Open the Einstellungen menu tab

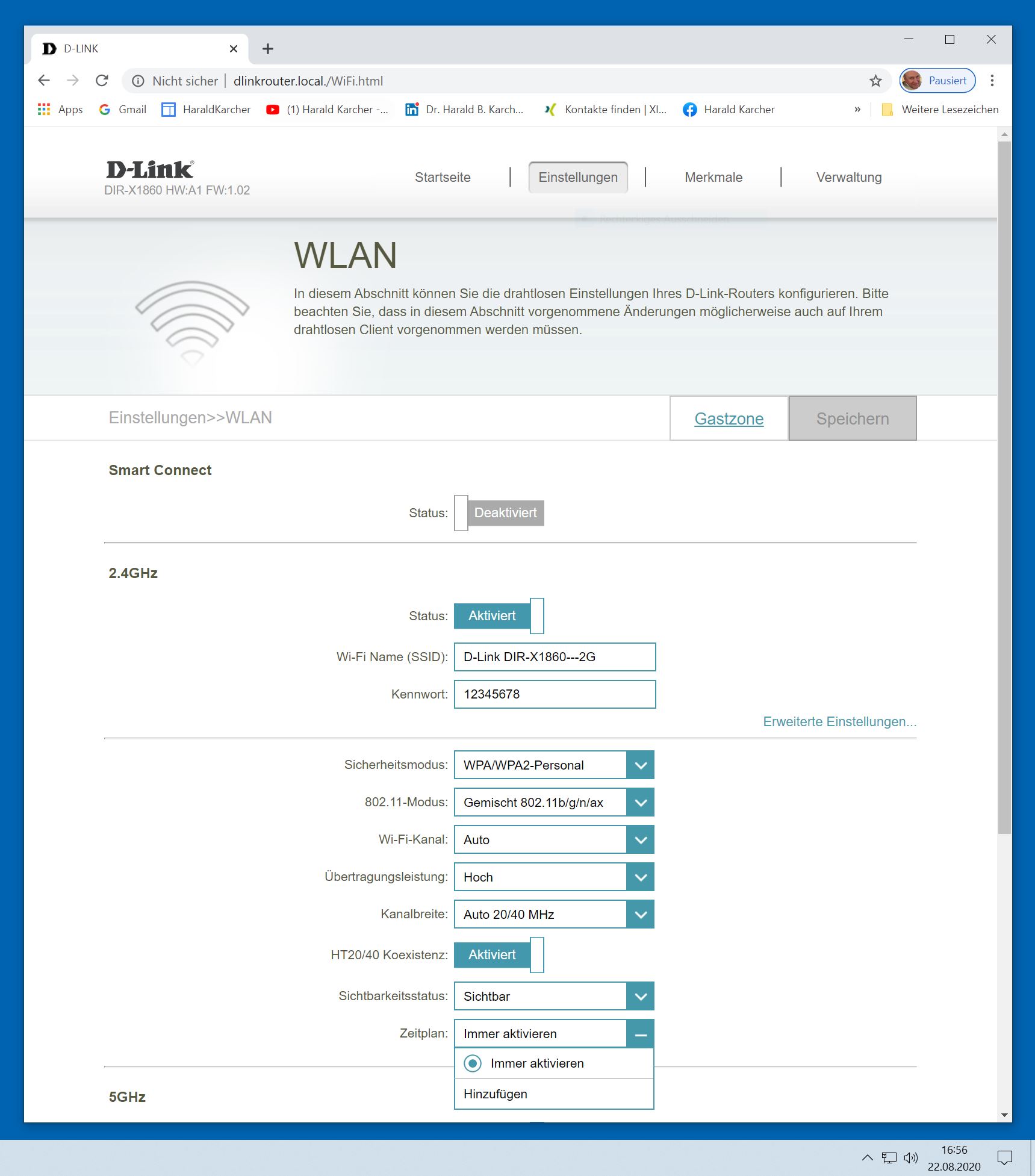click(578, 178)
